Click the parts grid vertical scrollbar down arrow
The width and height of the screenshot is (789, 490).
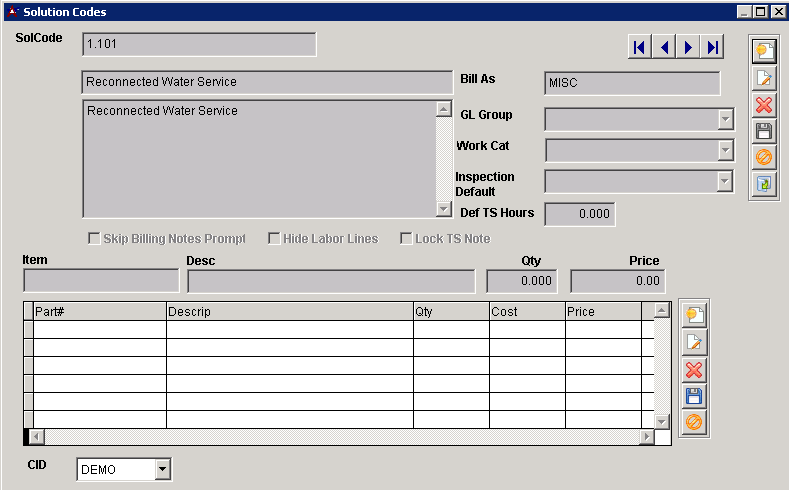point(660,422)
